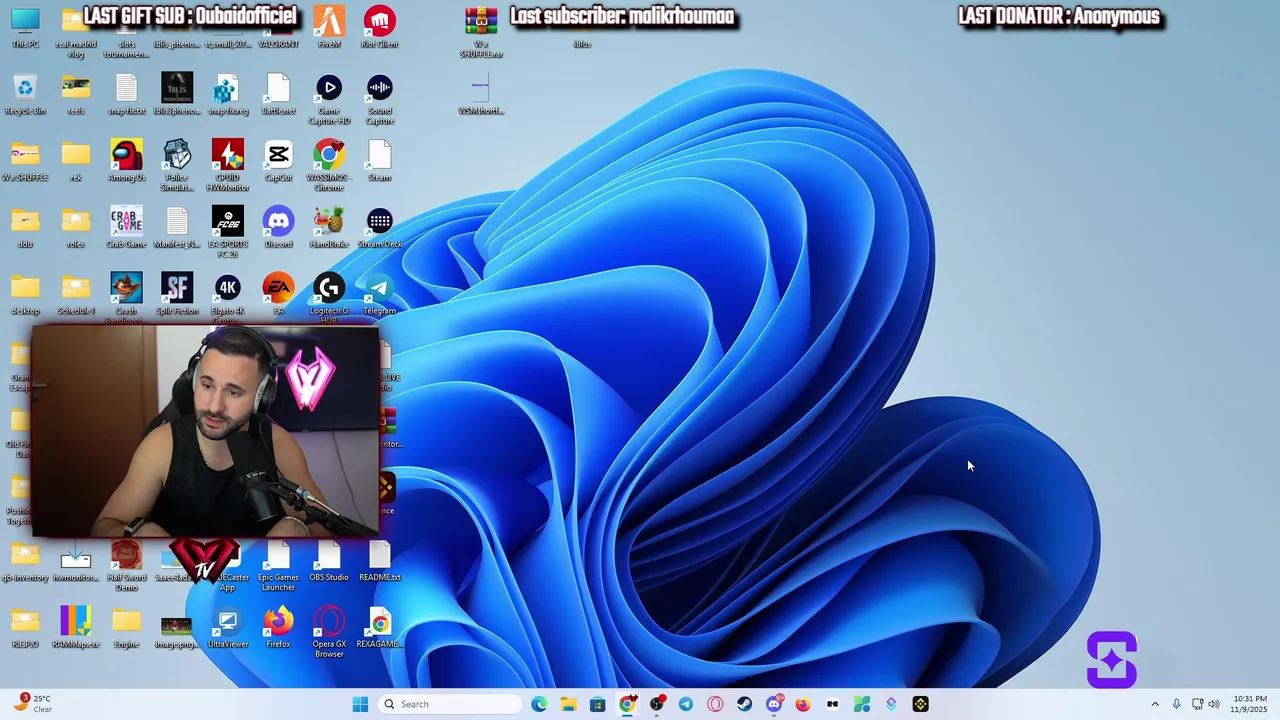Open the Opera GX Browser shortcut
This screenshot has width=1280, height=720.
[x=329, y=632]
